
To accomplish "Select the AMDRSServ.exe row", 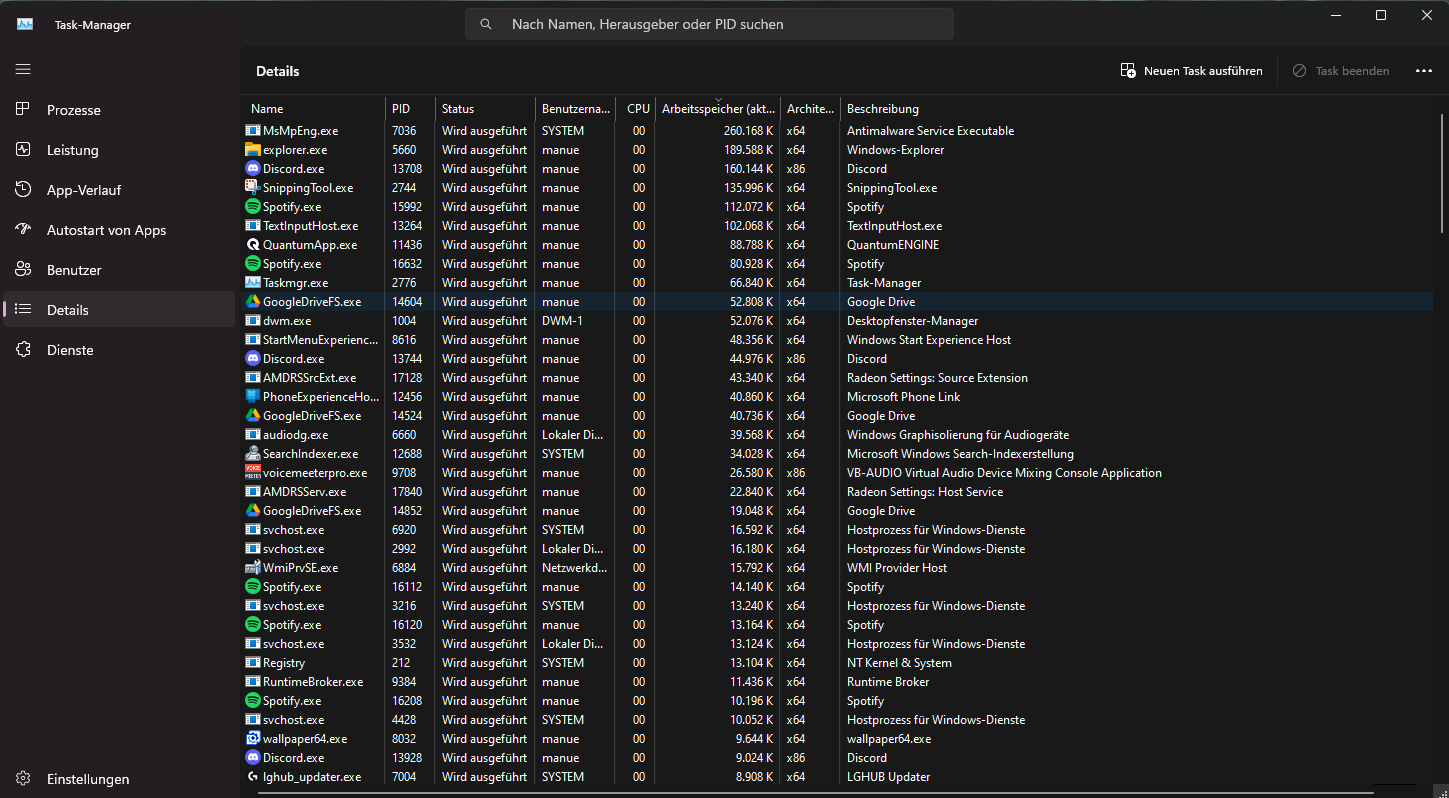I will click(x=838, y=492).
